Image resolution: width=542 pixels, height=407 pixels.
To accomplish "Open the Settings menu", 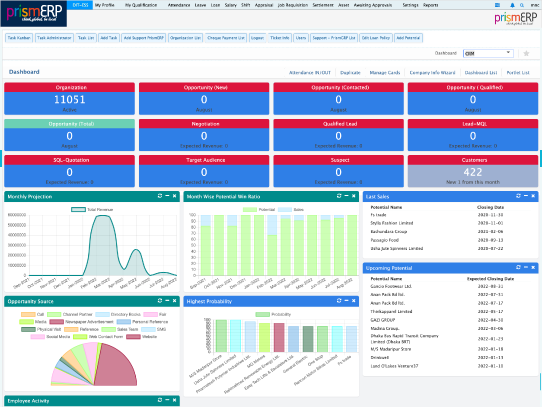I will pyautogui.click(x=410, y=5).
